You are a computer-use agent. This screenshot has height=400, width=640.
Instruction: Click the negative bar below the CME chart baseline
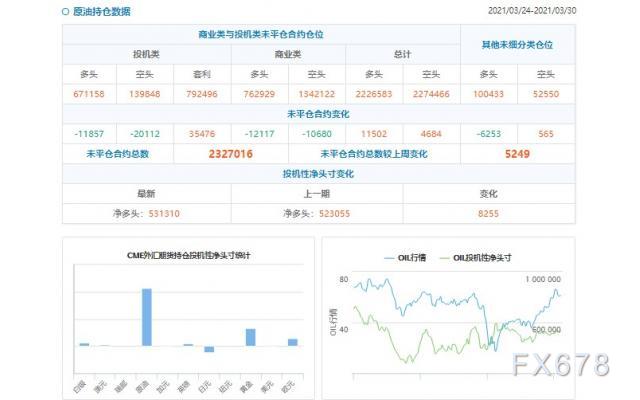point(209,349)
